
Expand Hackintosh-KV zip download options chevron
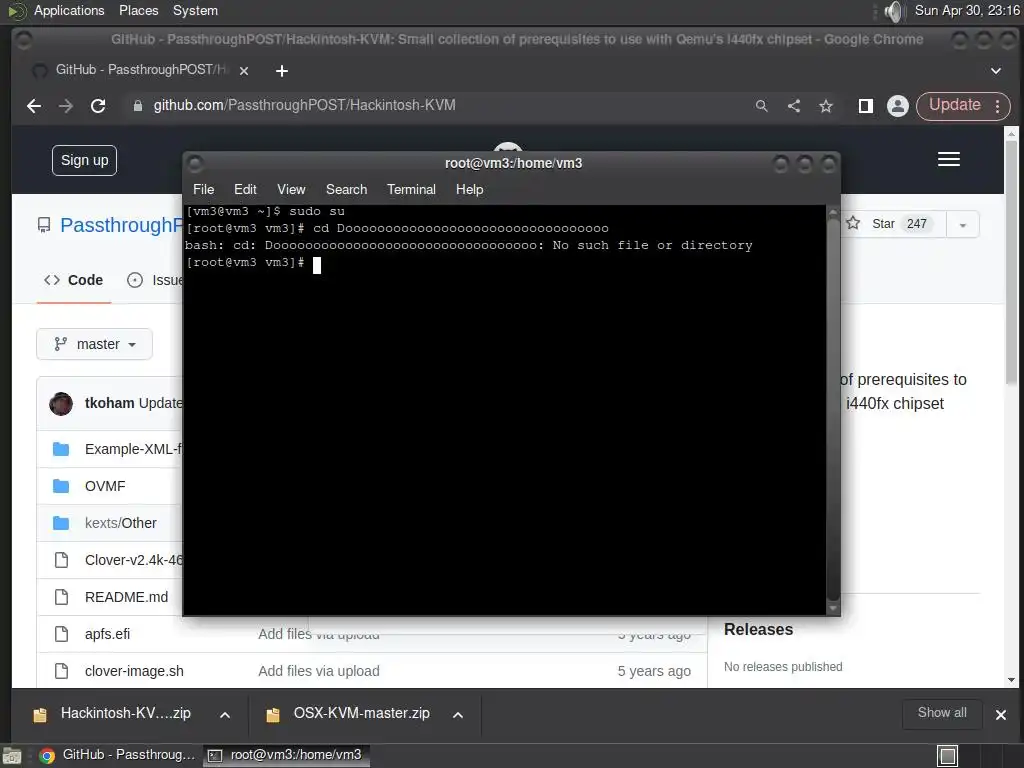click(x=225, y=715)
